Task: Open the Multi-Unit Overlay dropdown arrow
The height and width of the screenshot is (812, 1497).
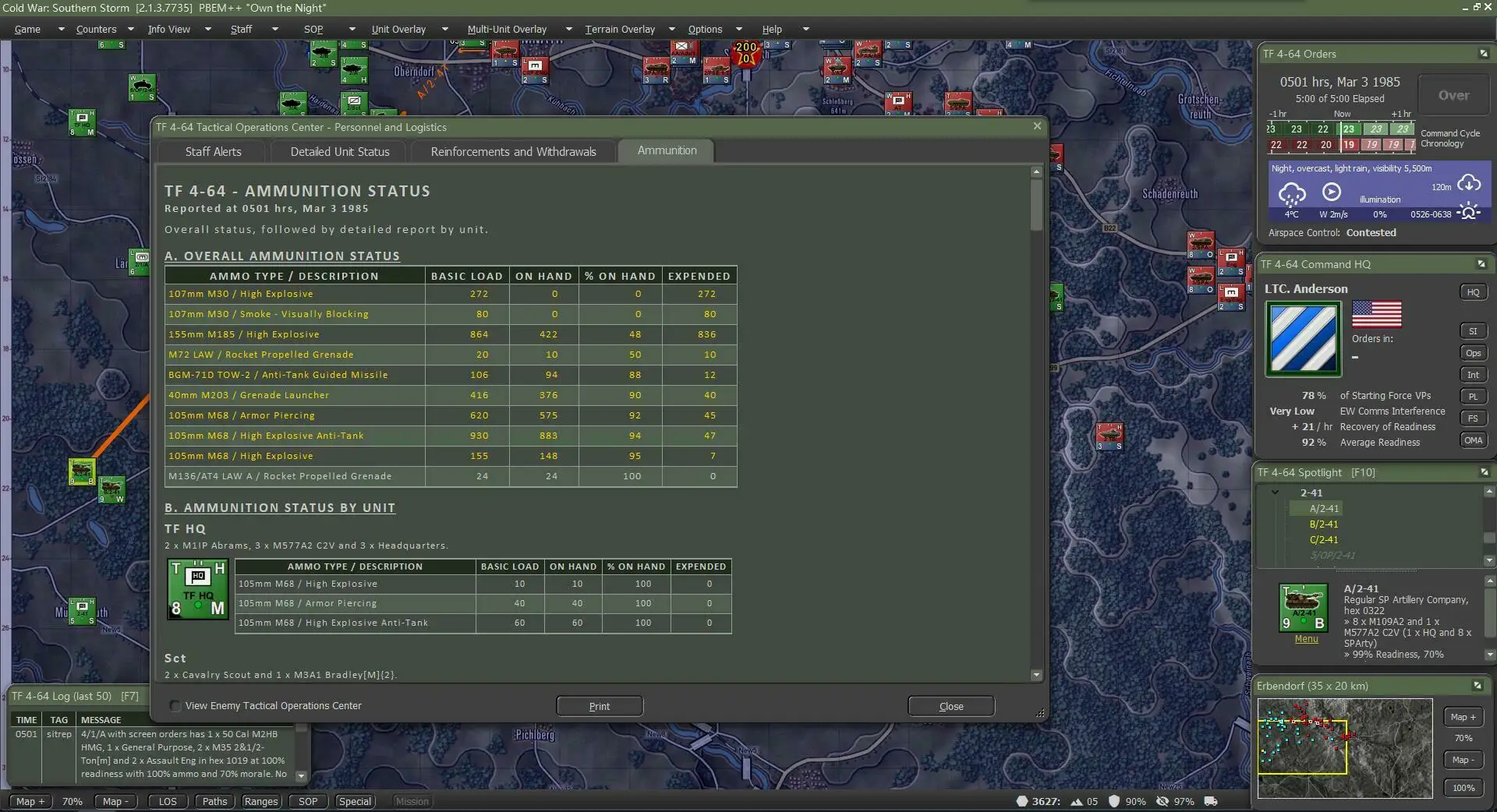Action: [568, 30]
